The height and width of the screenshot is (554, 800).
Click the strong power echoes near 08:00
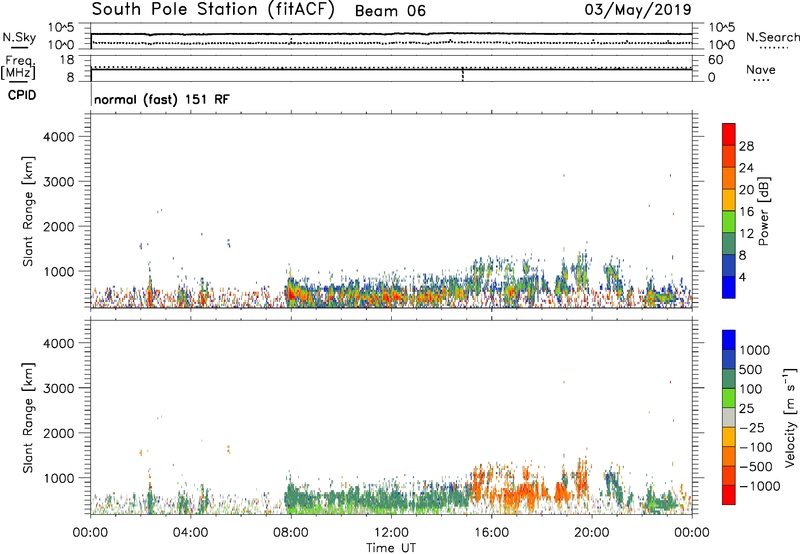(x=293, y=293)
